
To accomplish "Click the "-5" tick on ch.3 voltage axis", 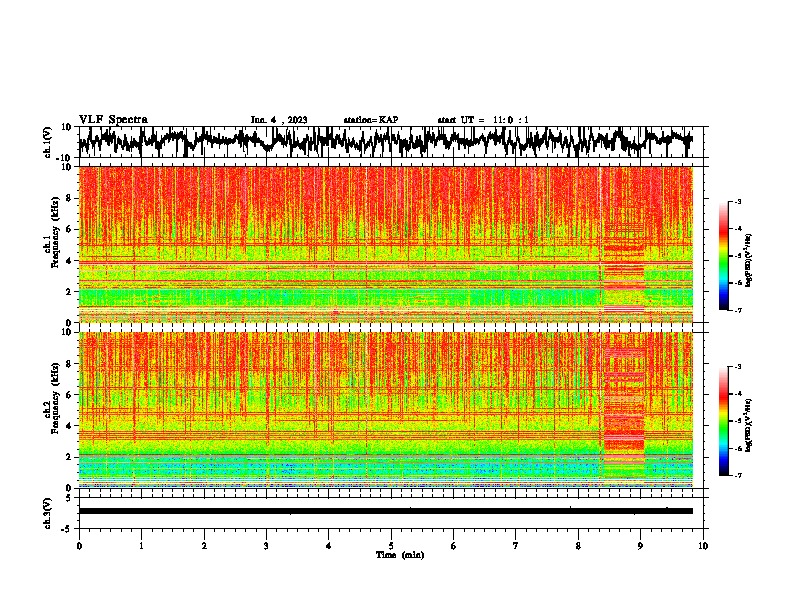I will tap(67, 528).
